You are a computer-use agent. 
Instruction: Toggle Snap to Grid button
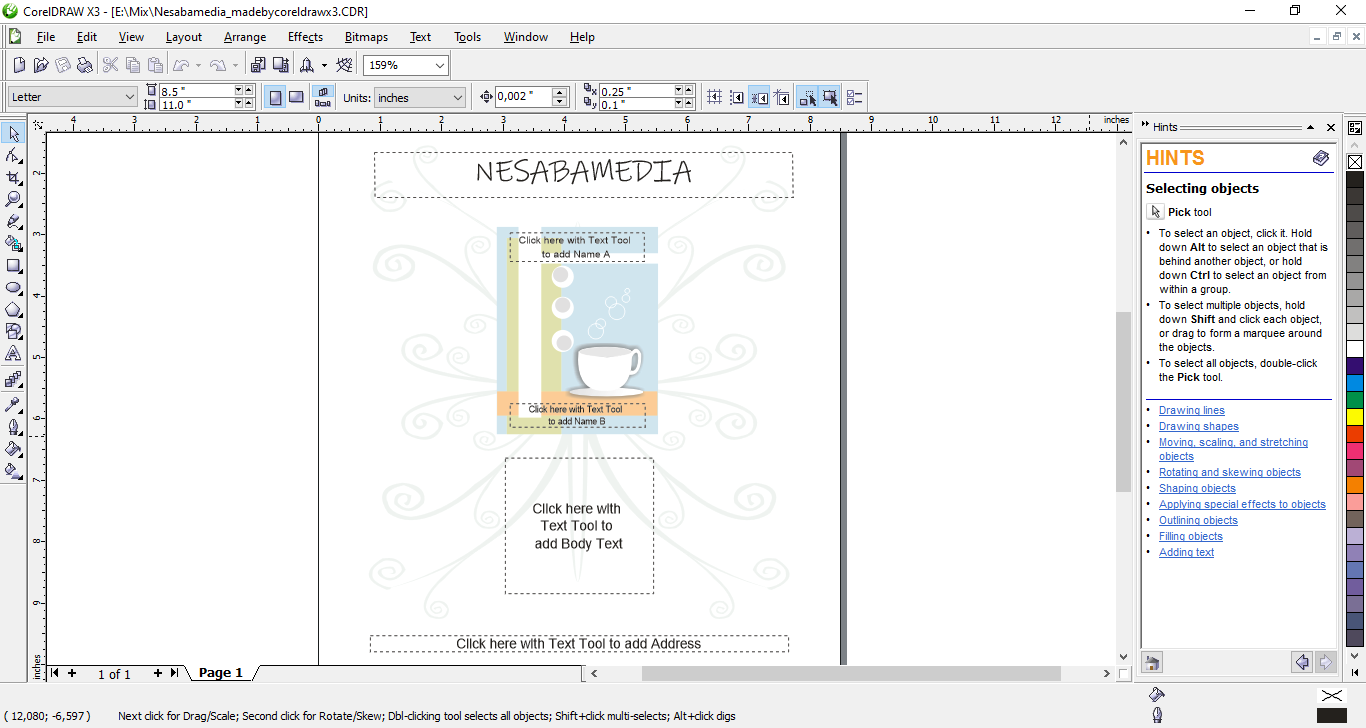[713, 97]
